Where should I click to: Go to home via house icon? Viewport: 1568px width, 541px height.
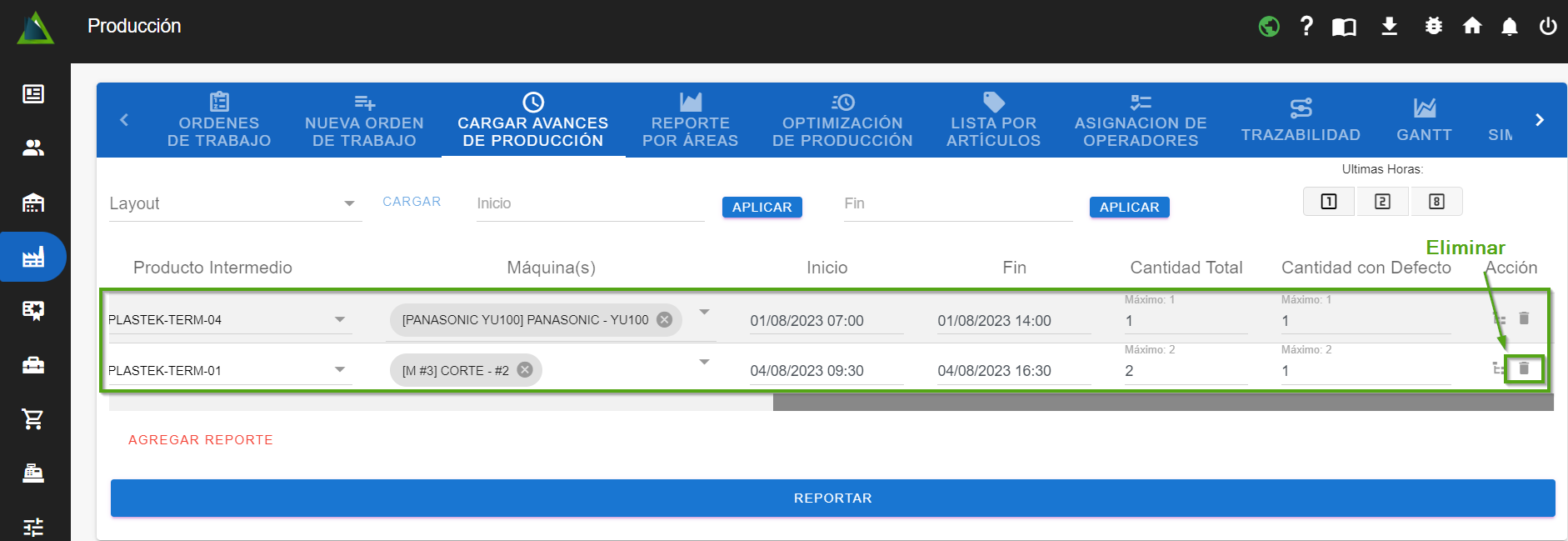1472,27
